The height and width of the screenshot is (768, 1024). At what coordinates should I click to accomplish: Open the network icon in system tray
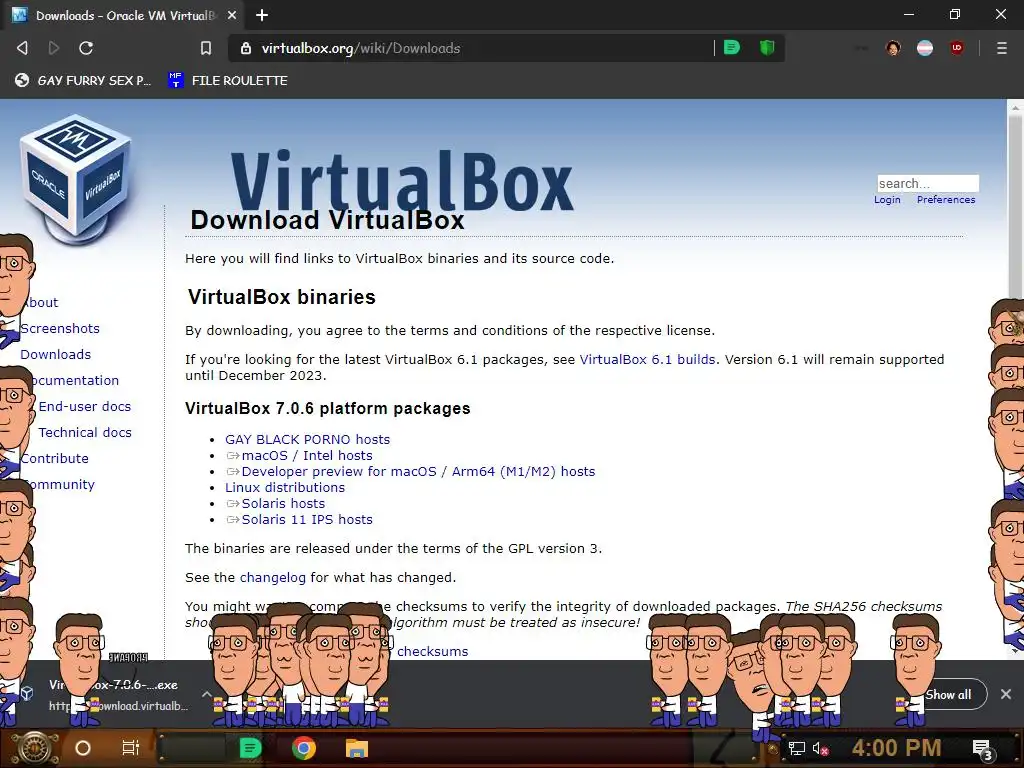(x=797, y=748)
